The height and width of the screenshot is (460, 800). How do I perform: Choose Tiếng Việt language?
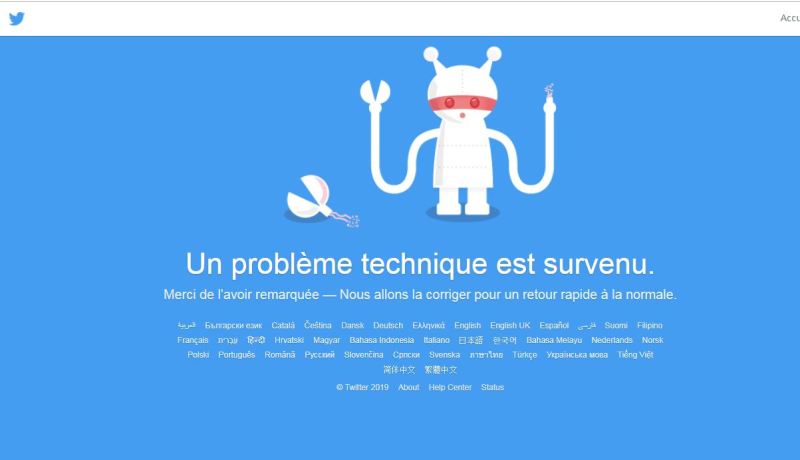(x=635, y=355)
